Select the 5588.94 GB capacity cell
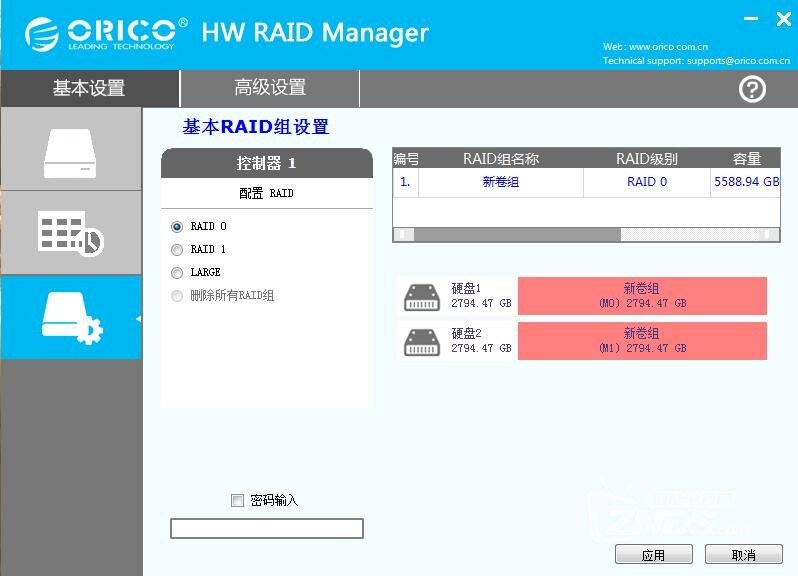Image resolution: width=798 pixels, height=576 pixels. [746, 182]
